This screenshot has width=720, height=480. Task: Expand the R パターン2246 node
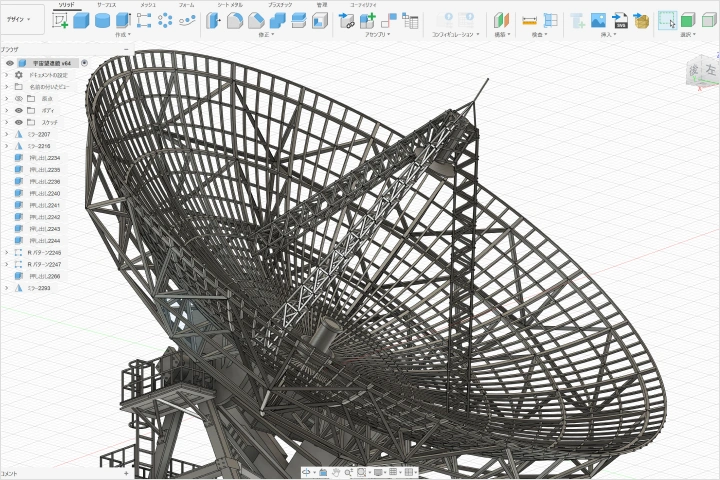6,253
